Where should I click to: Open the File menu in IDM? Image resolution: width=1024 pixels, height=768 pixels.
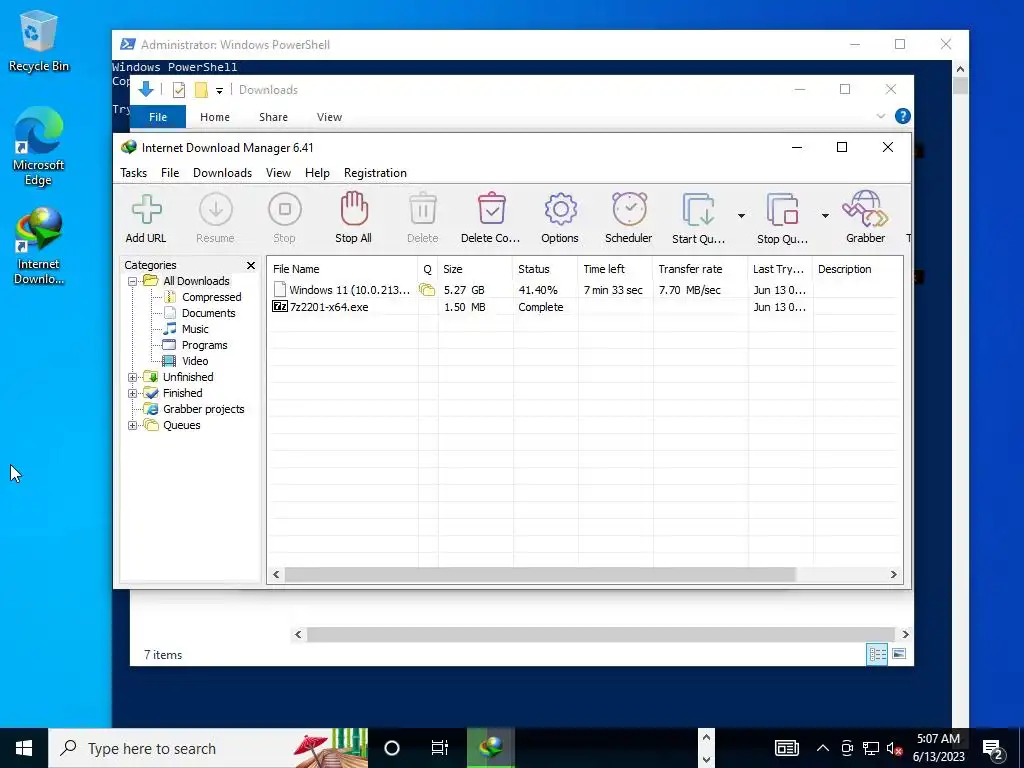point(170,173)
